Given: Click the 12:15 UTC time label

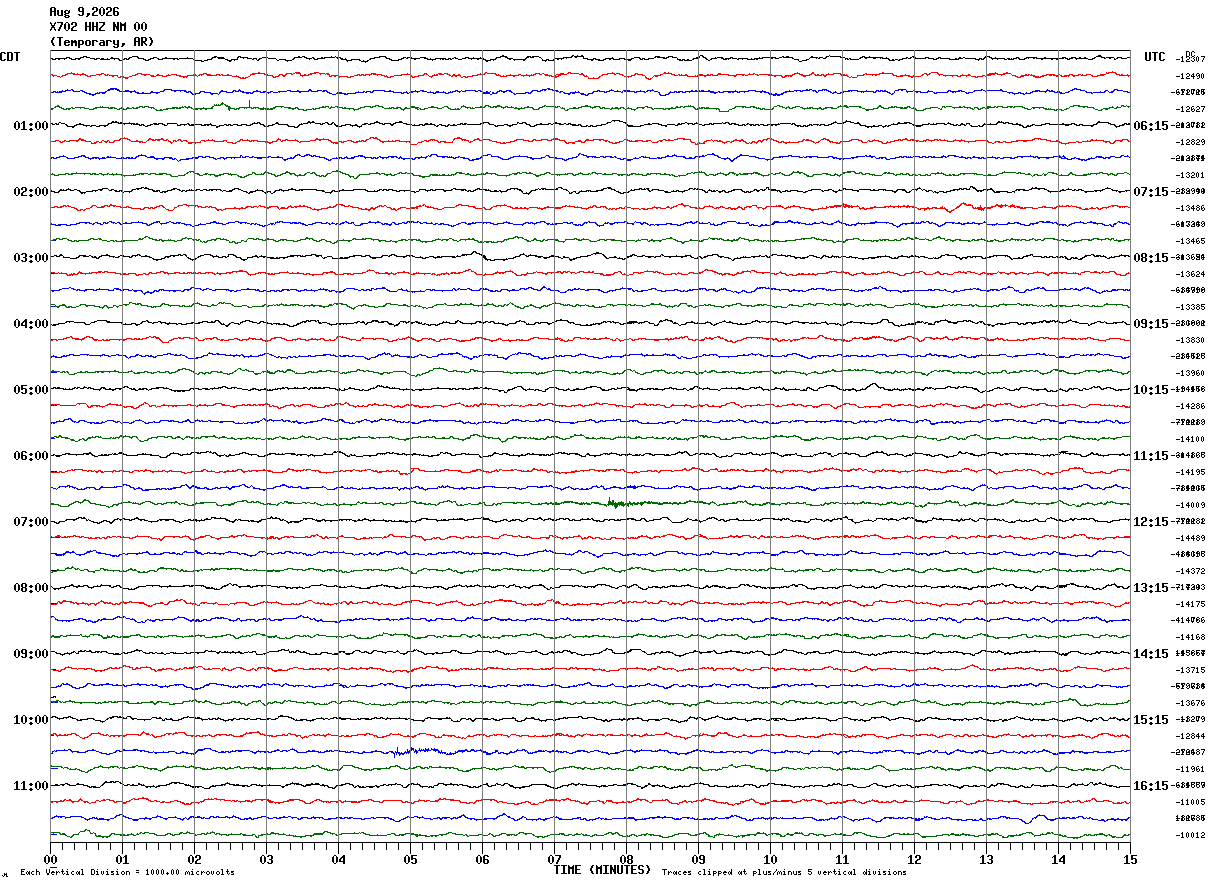Looking at the screenshot, I should (1150, 522).
